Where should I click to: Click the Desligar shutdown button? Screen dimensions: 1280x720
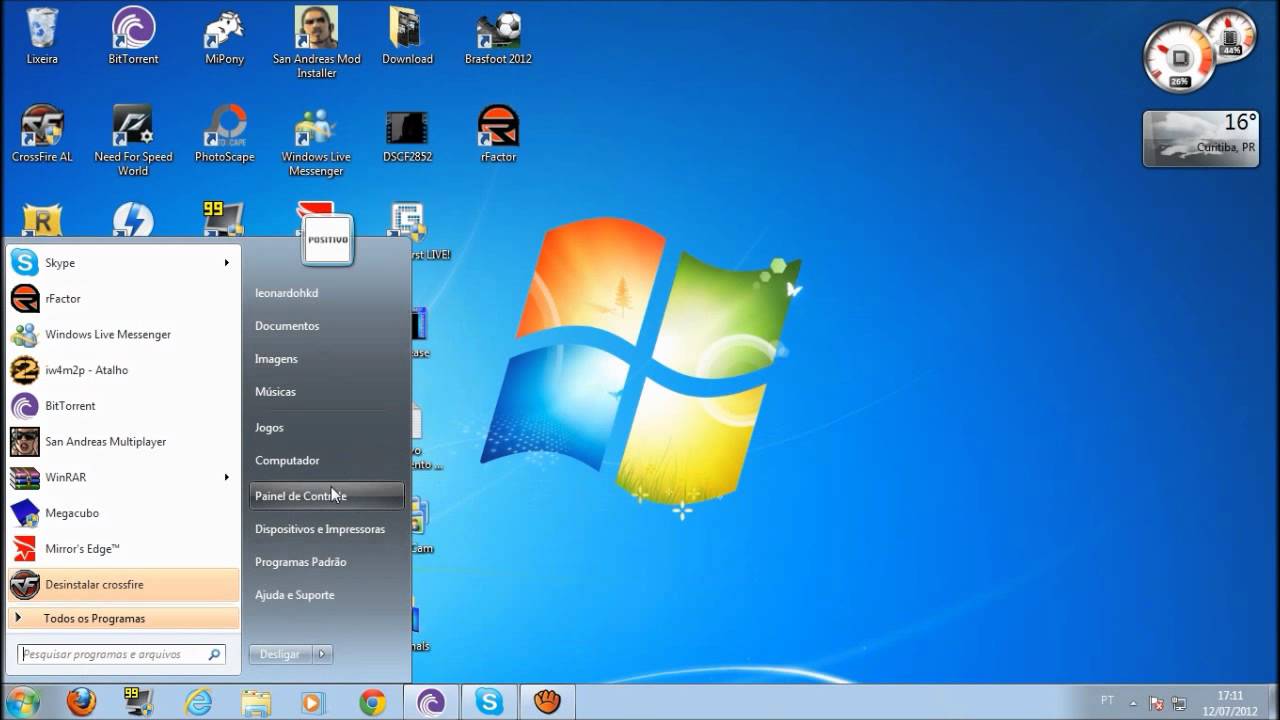pos(280,654)
